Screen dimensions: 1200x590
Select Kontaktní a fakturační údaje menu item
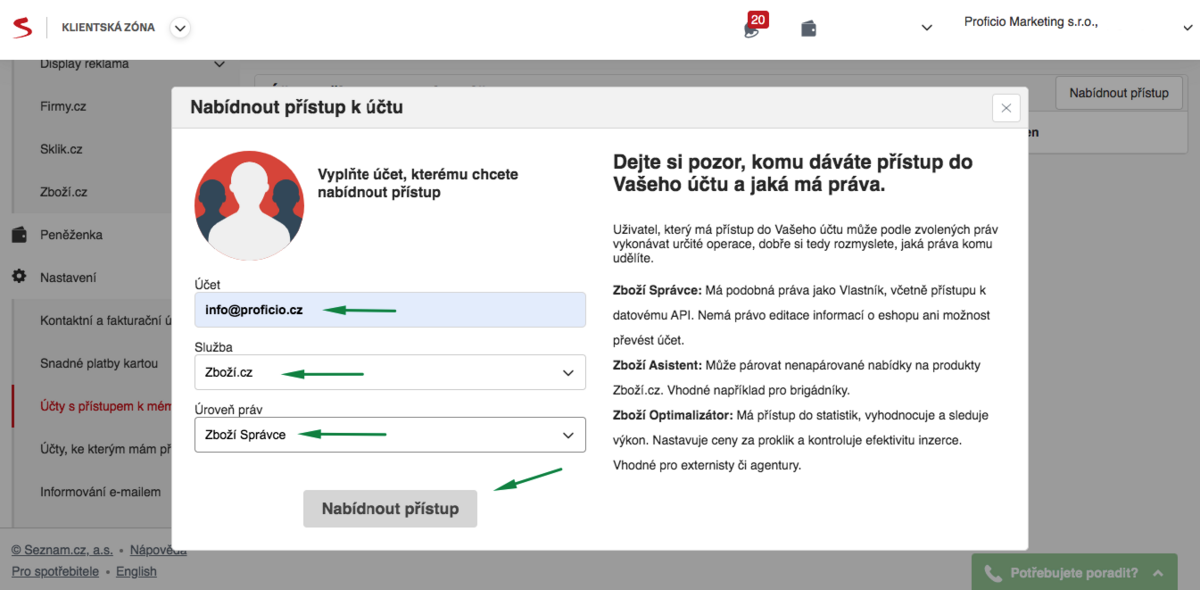pos(106,321)
